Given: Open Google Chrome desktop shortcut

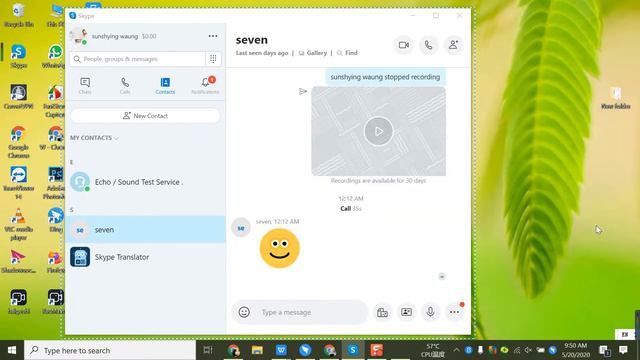Looking at the screenshot, I should pos(18,142).
